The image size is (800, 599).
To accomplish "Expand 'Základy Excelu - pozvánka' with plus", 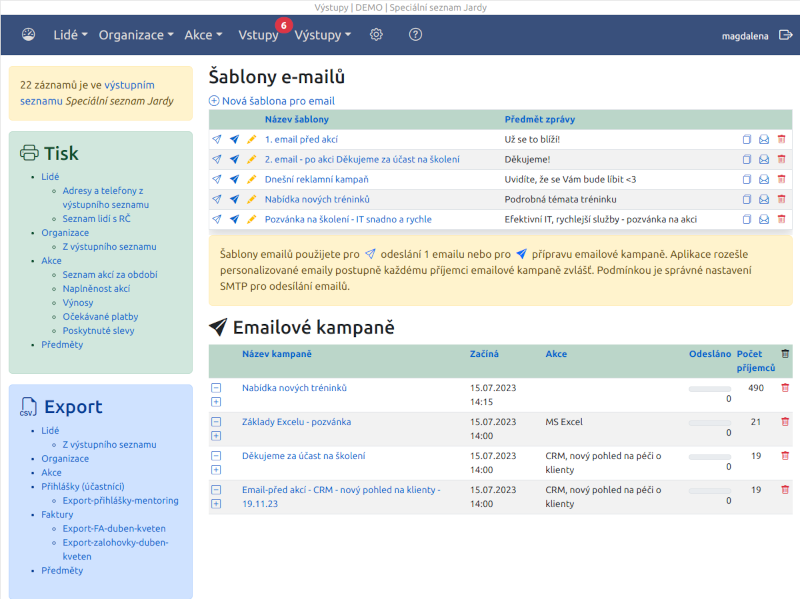I will tap(216, 436).
